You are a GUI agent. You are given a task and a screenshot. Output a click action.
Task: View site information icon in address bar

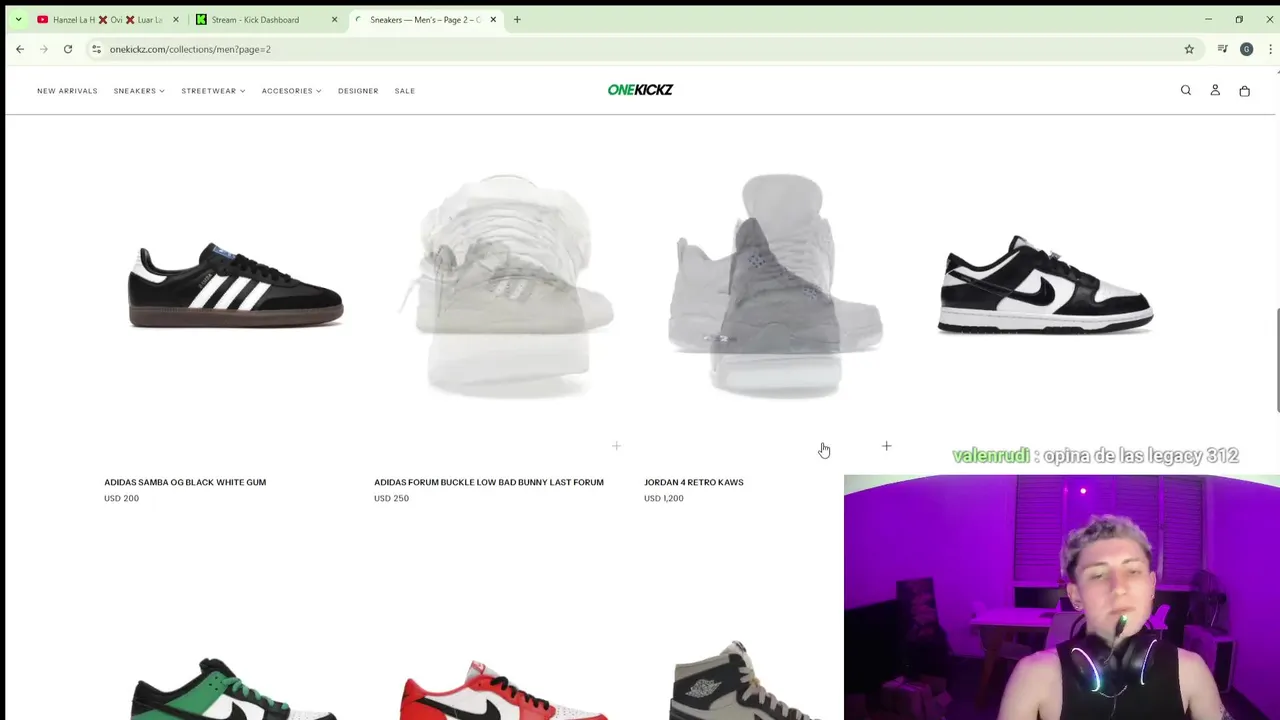tap(96, 49)
